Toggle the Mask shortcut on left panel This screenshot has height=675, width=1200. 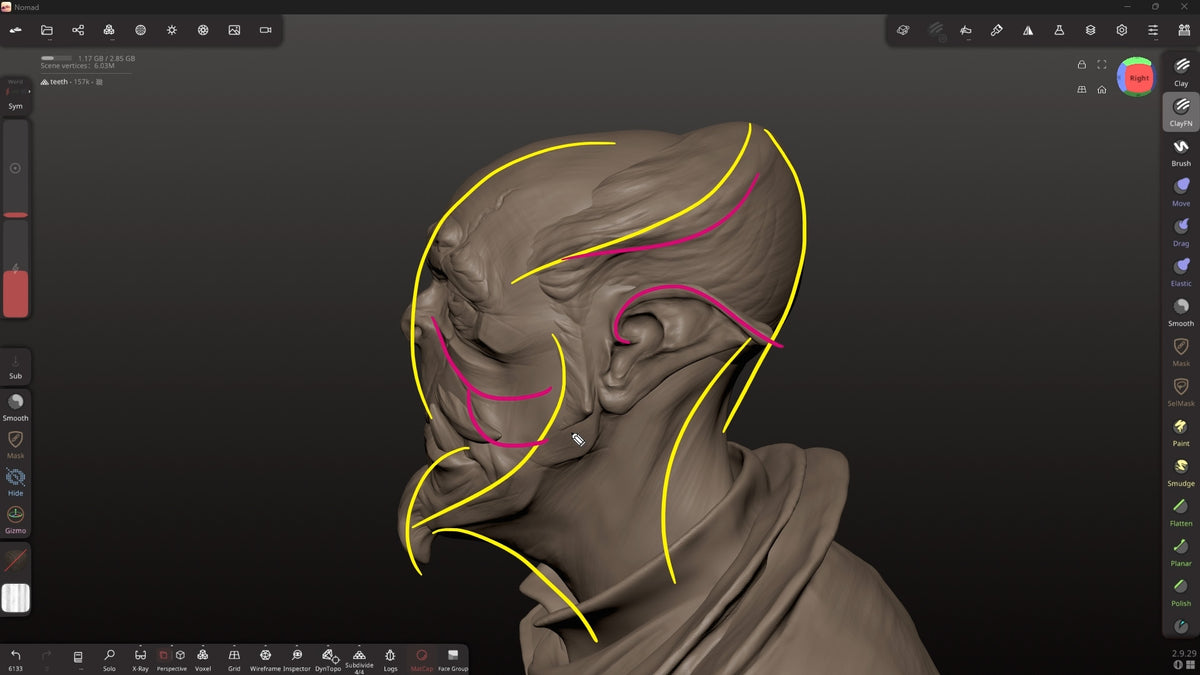pyautogui.click(x=16, y=444)
